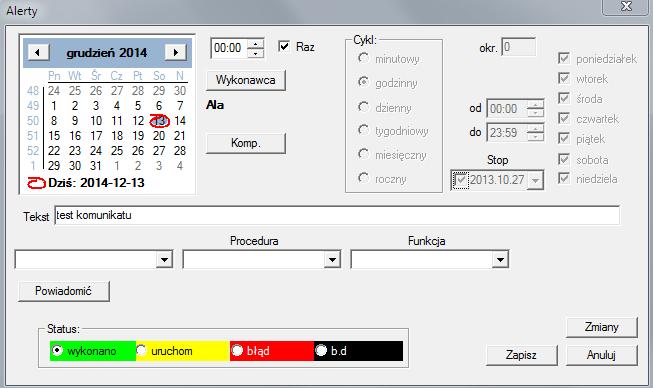Click the Powiadomić button

point(64,291)
